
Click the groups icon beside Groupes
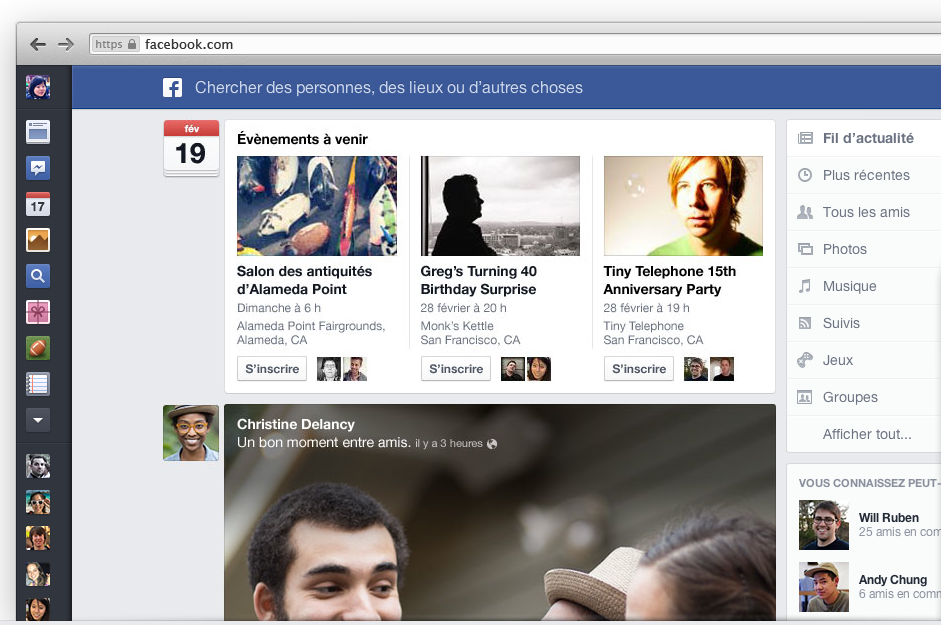click(805, 397)
